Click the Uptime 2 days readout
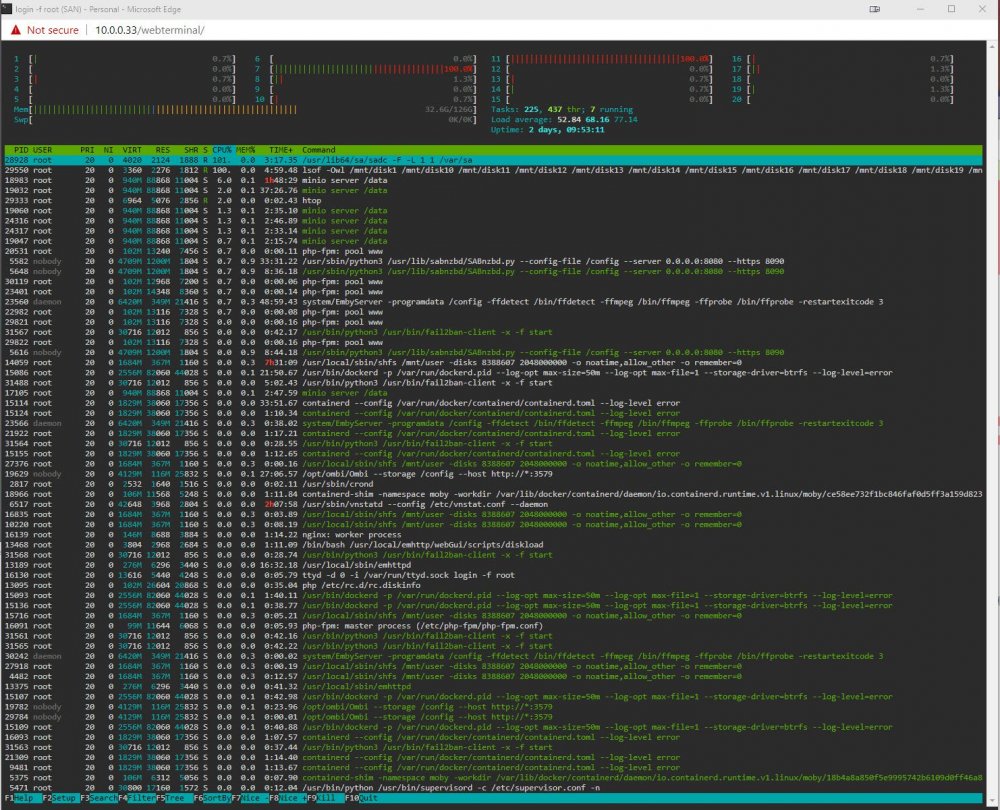Viewport: 1000px width, 810px height. pos(547,129)
